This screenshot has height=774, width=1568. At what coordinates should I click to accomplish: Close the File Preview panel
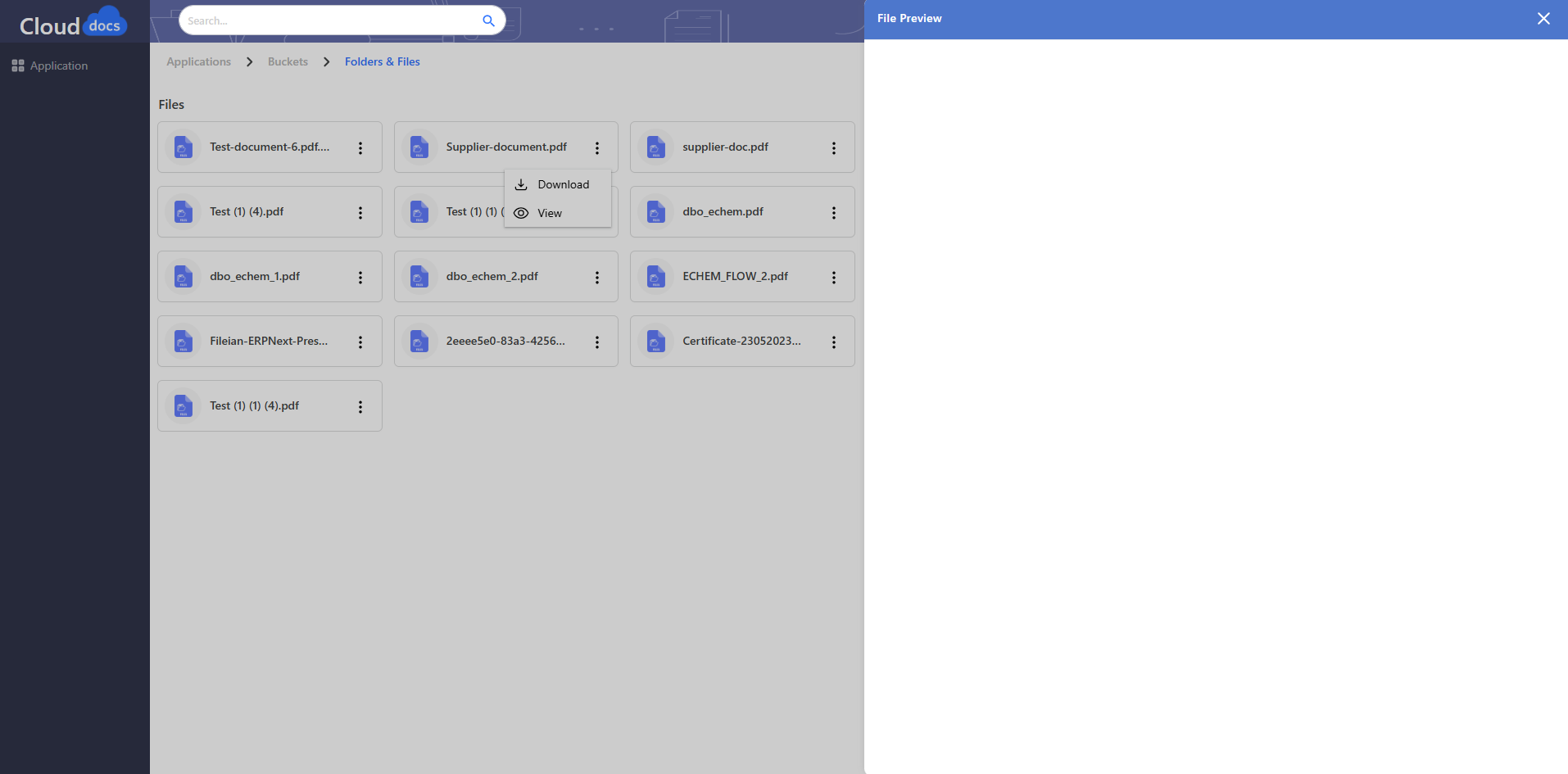tap(1543, 19)
